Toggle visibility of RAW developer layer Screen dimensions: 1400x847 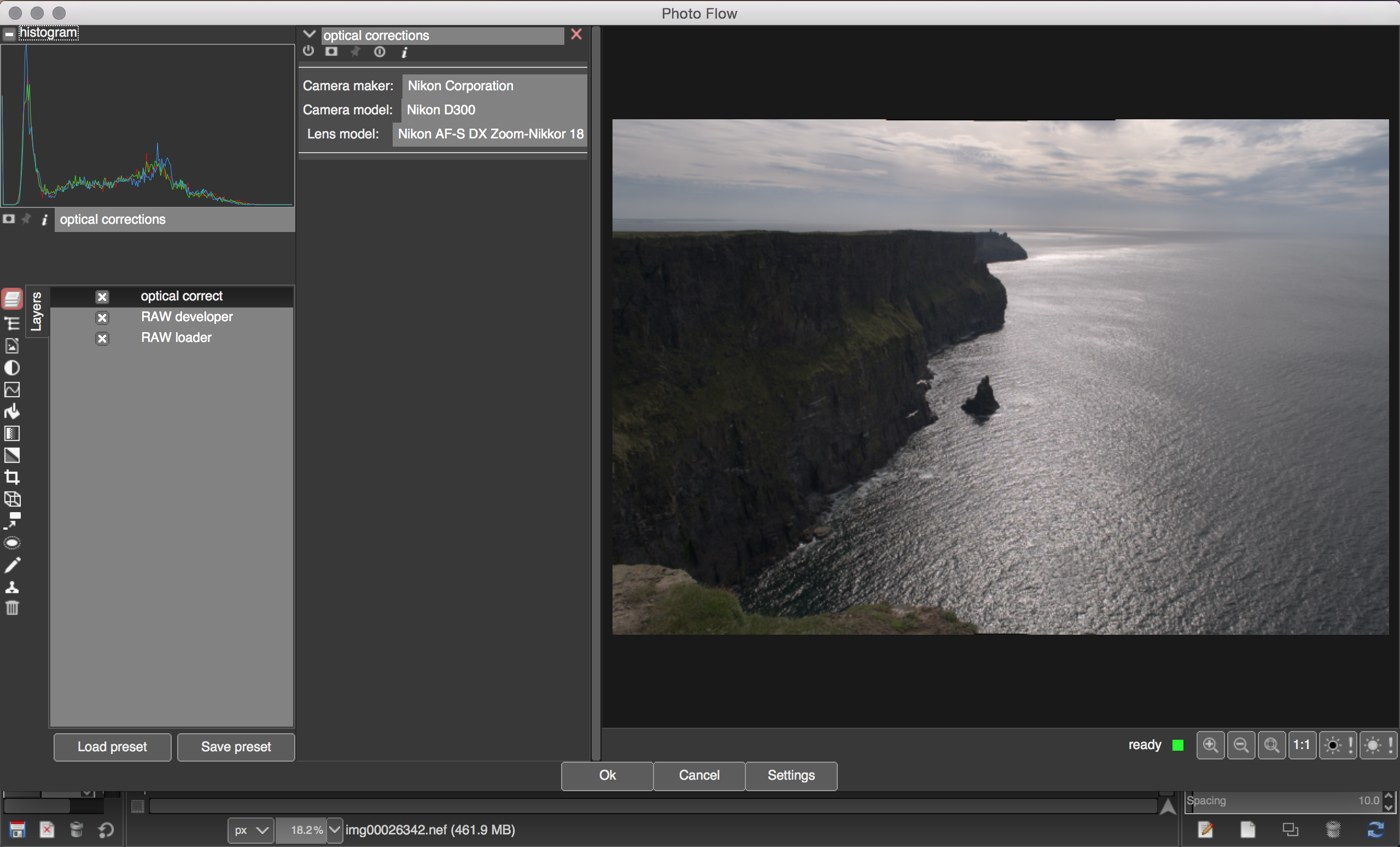pyautogui.click(x=102, y=318)
